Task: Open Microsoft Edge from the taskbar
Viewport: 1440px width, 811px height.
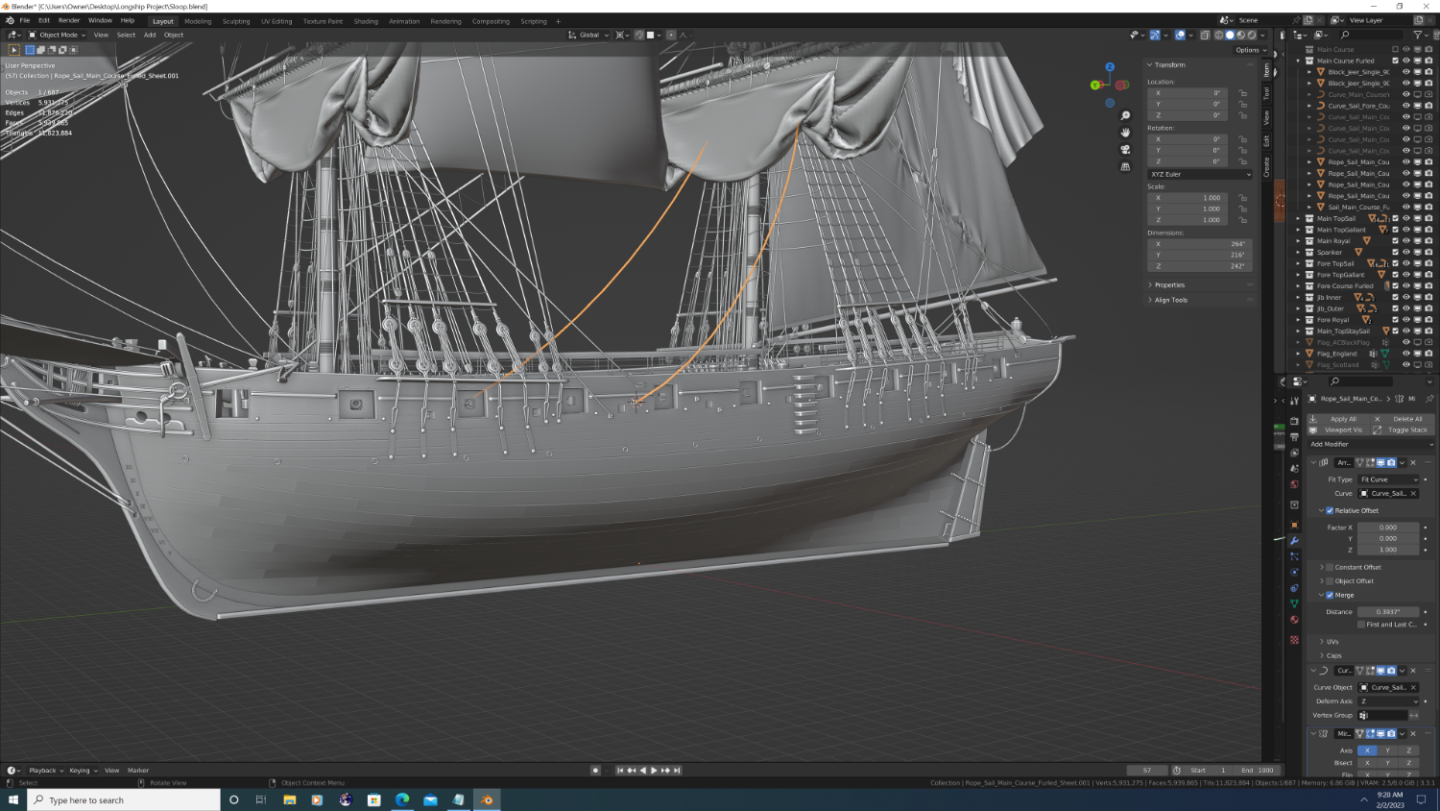Action: tap(402, 800)
